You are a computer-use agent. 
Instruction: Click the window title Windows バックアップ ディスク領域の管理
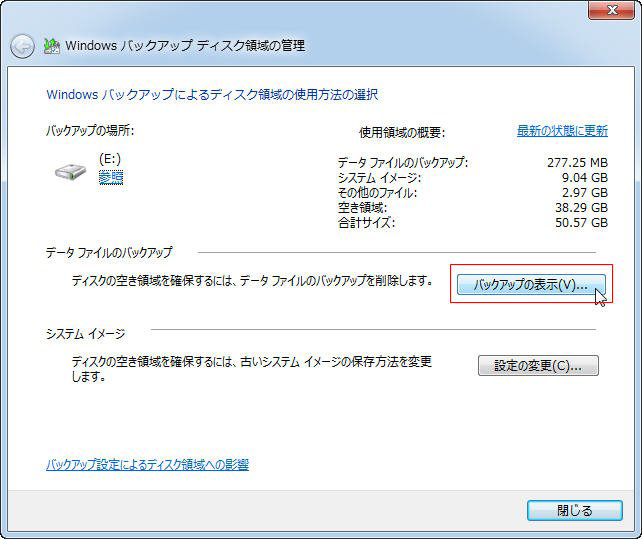click(185, 45)
